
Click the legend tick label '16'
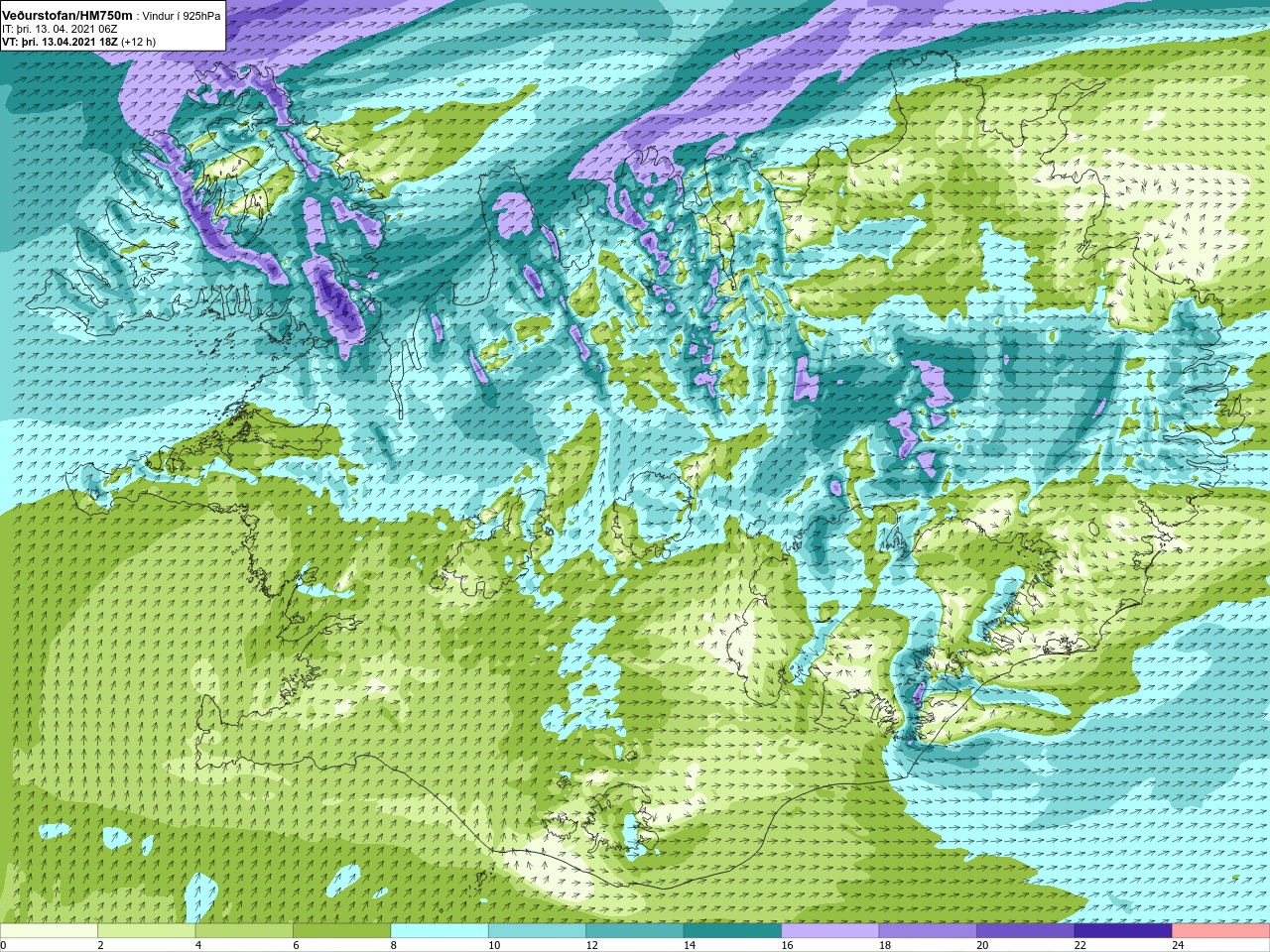788,945
